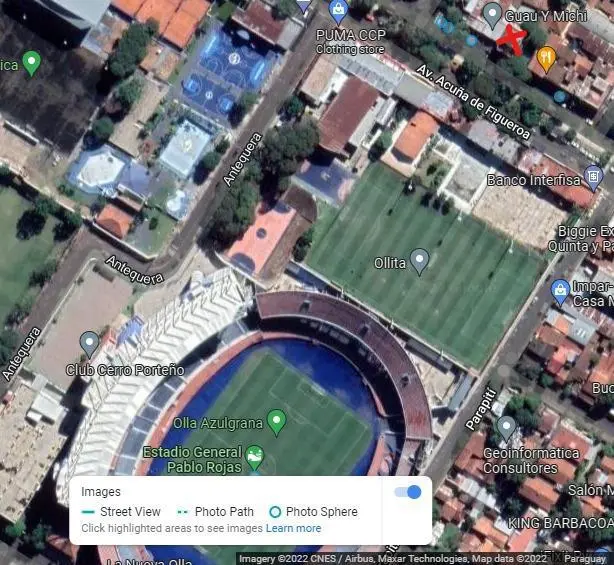Open the Olla Azulgrana green pin
The width and height of the screenshot is (614, 565).
click(276, 421)
